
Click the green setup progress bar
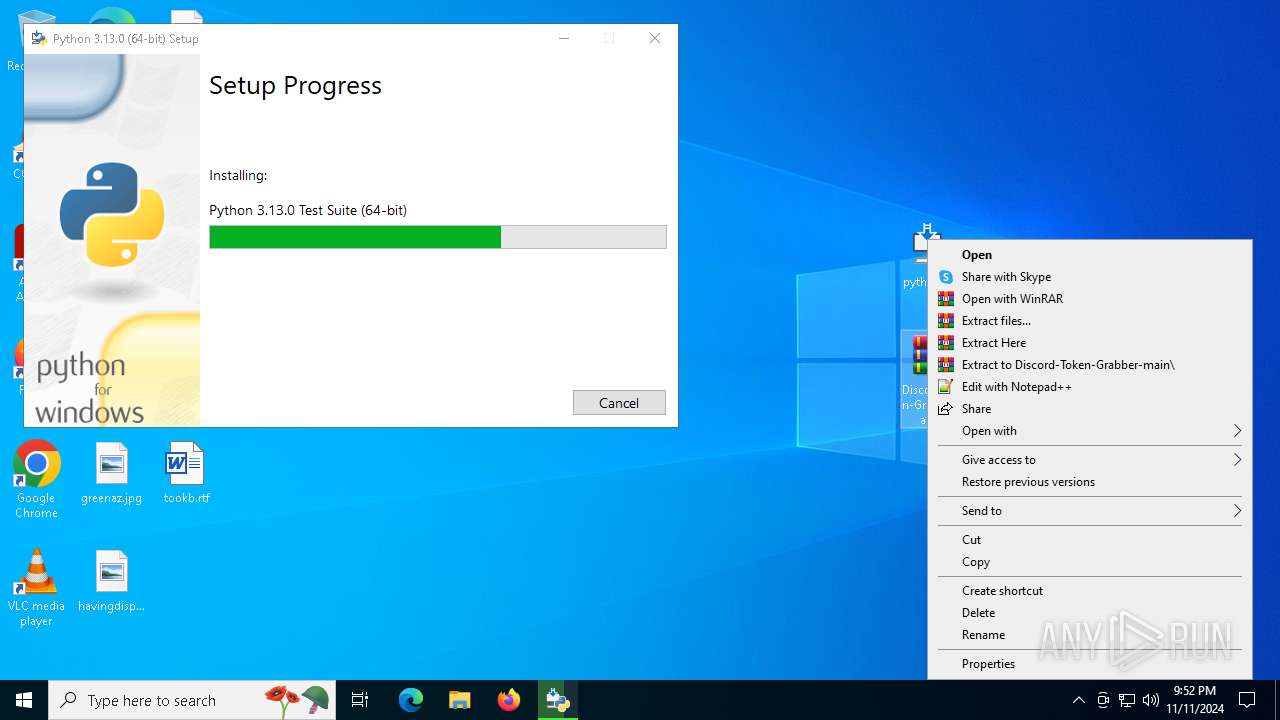[437, 237]
